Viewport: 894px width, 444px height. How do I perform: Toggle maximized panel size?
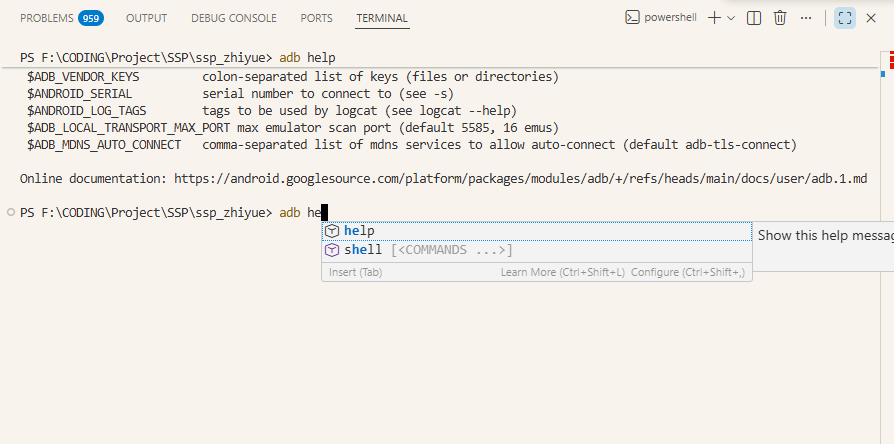(x=844, y=18)
